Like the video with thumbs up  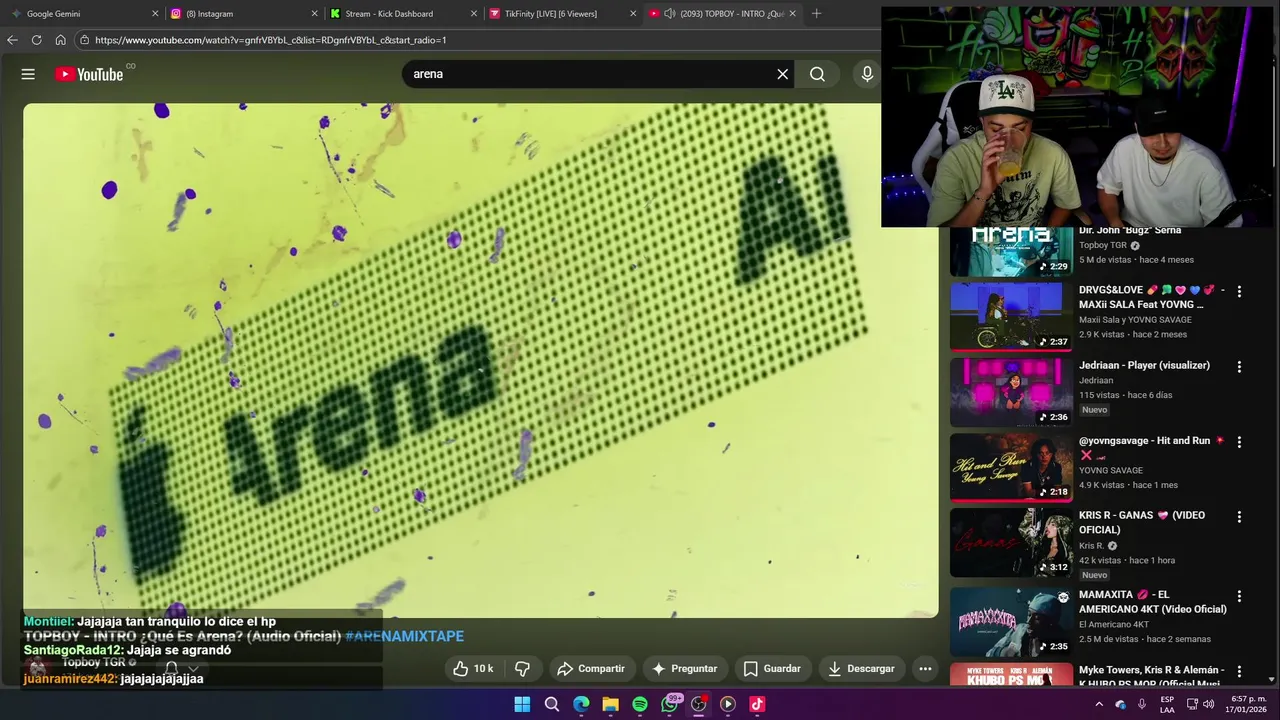[x=473, y=669]
